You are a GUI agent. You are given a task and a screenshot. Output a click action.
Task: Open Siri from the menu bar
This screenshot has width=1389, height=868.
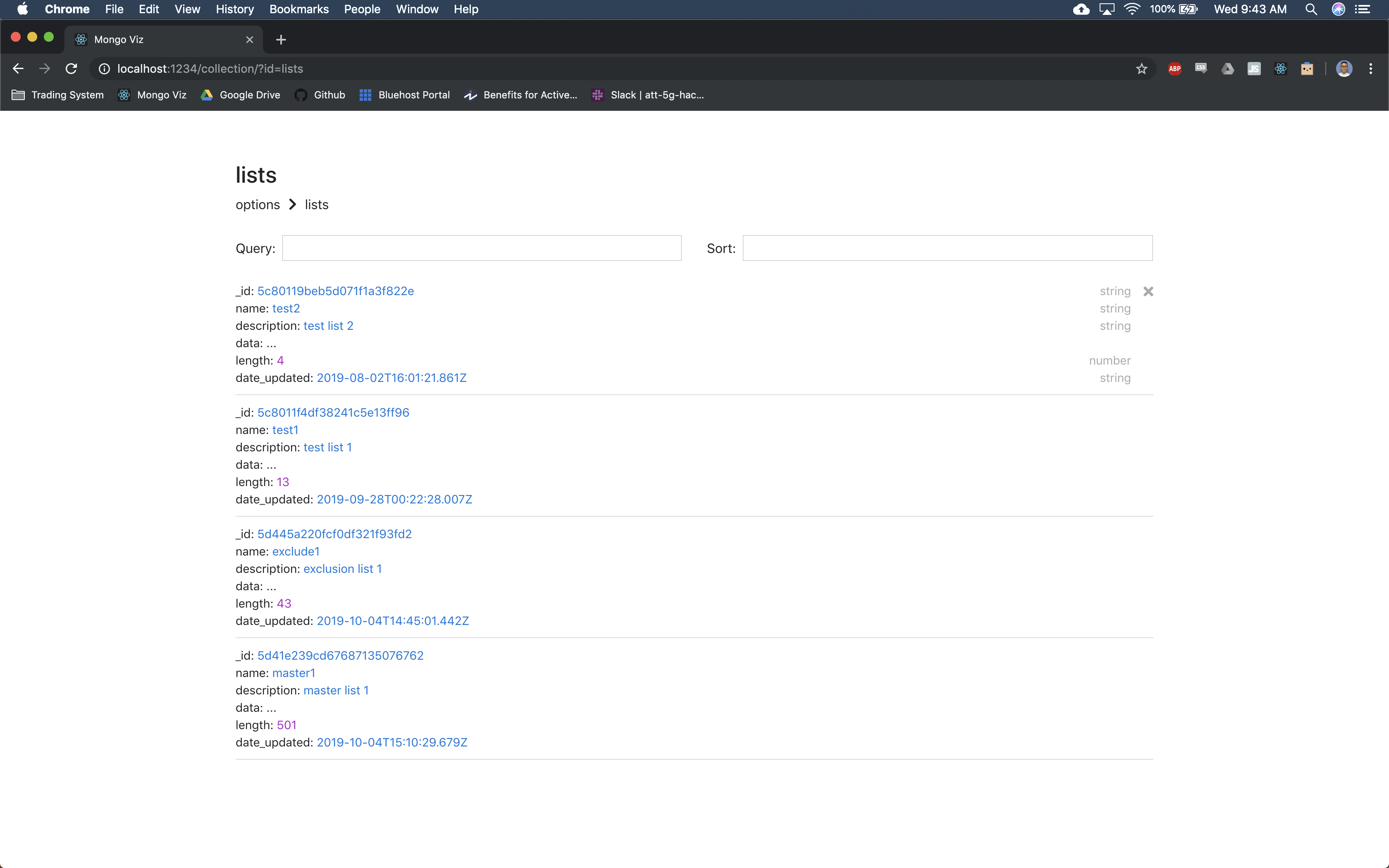coord(1339,9)
